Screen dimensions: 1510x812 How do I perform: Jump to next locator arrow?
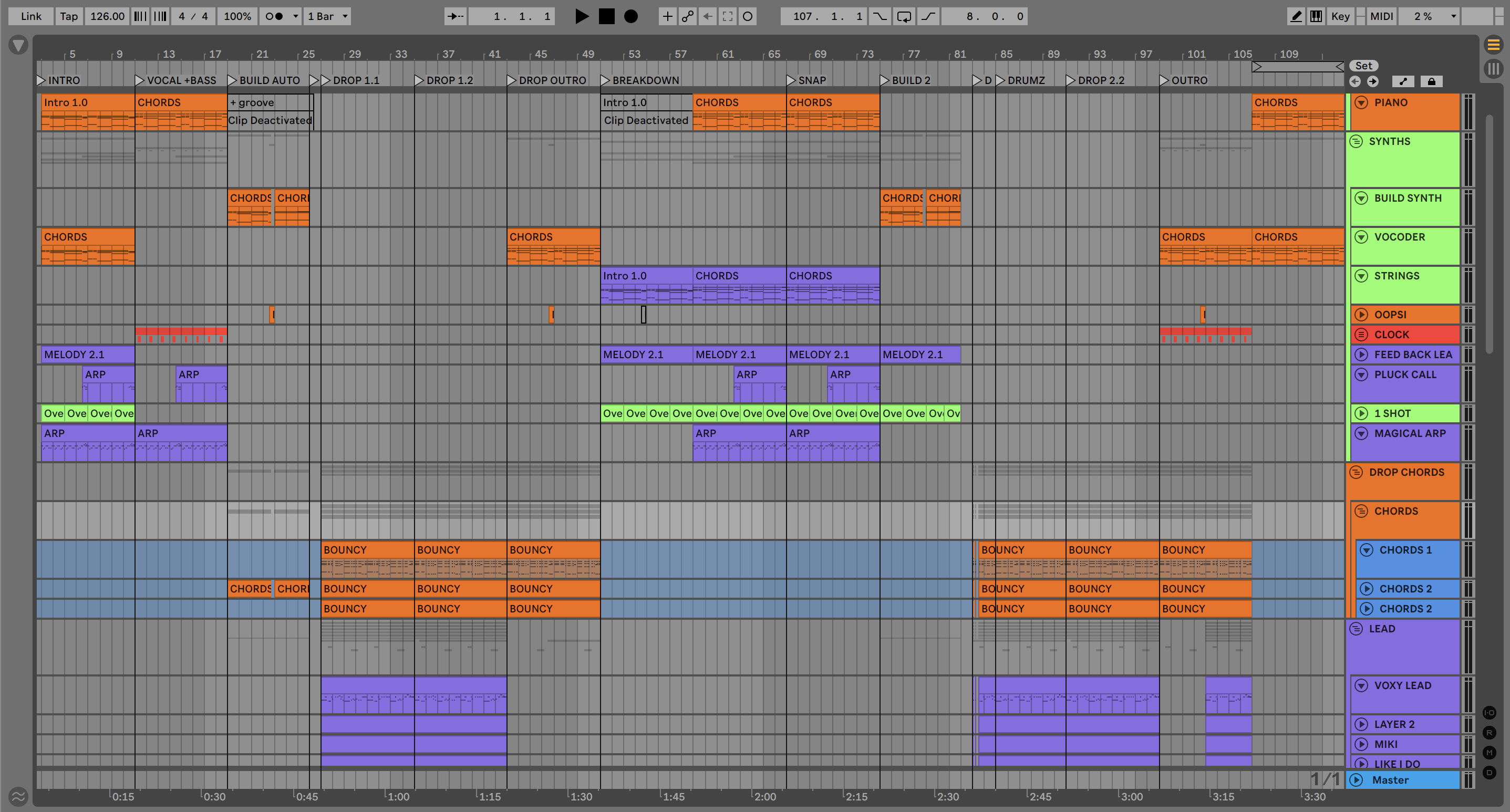coord(1373,81)
